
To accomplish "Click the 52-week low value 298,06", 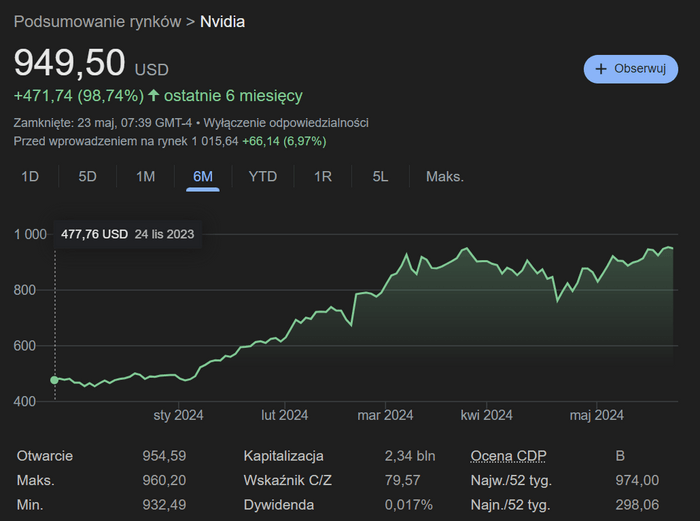I will coord(637,505).
